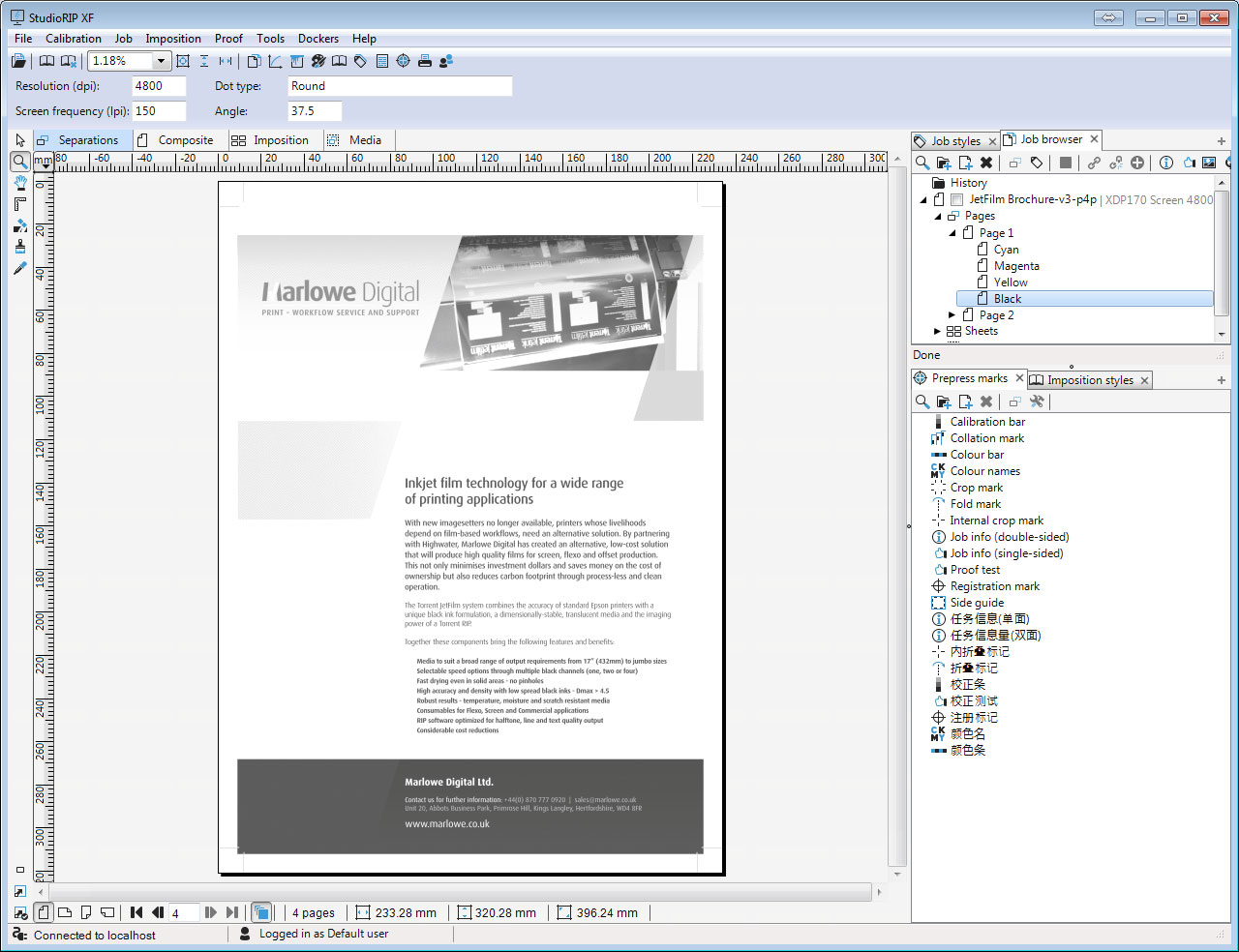Switch to the Composite tab

pos(185,140)
